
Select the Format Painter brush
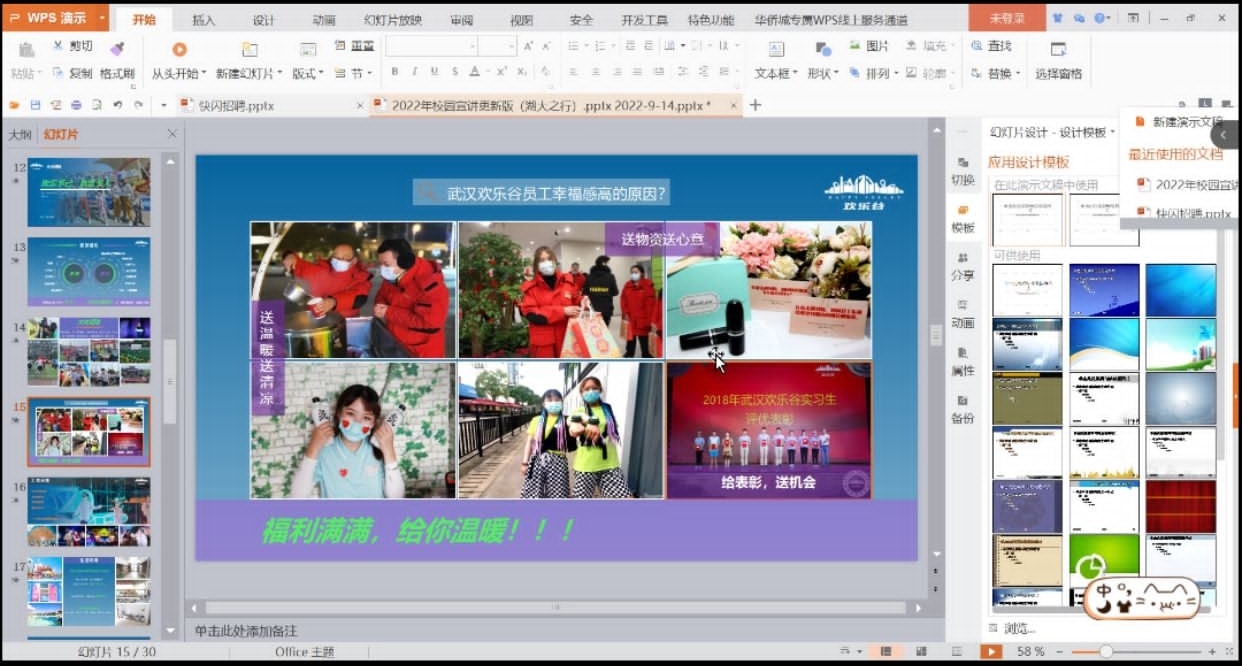[x=117, y=47]
